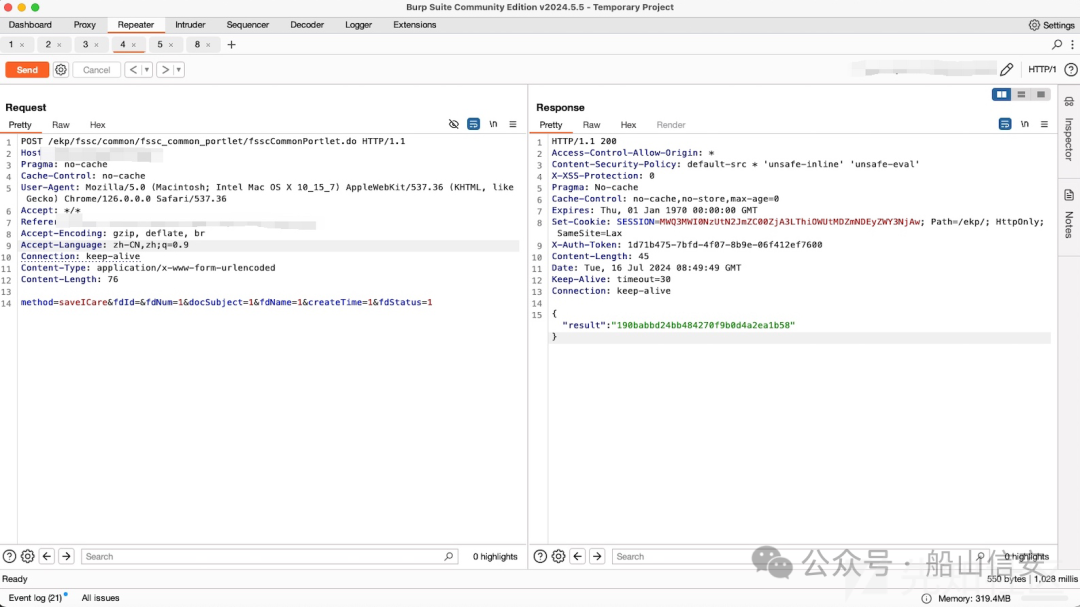1080x607 pixels.
Task: Open the Repeater tab options kebab menu
Action: click(1072, 45)
